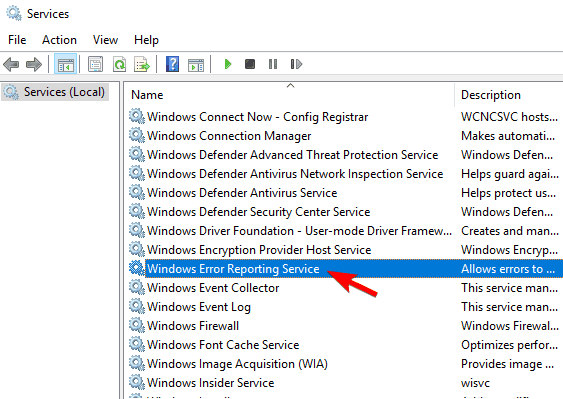The height and width of the screenshot is (399, 563).
Task: Restart the service with the restart button
Action: [296, 64]
